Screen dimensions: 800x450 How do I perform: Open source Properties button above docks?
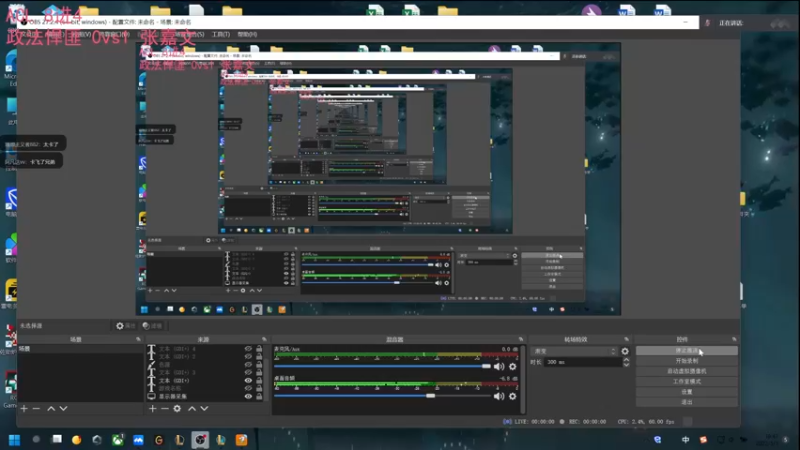pos(126,326)
